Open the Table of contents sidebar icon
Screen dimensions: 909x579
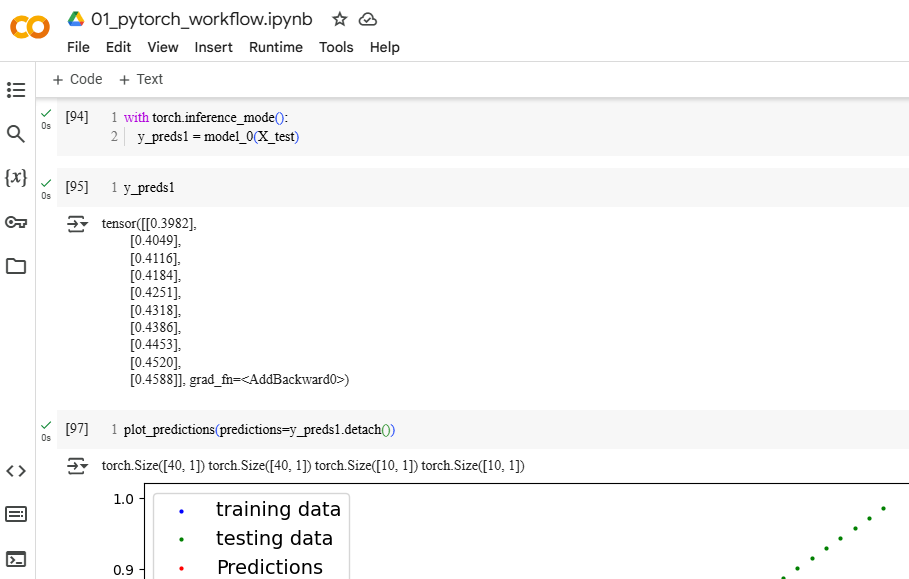pyautogui.click(x=16, y=90)
